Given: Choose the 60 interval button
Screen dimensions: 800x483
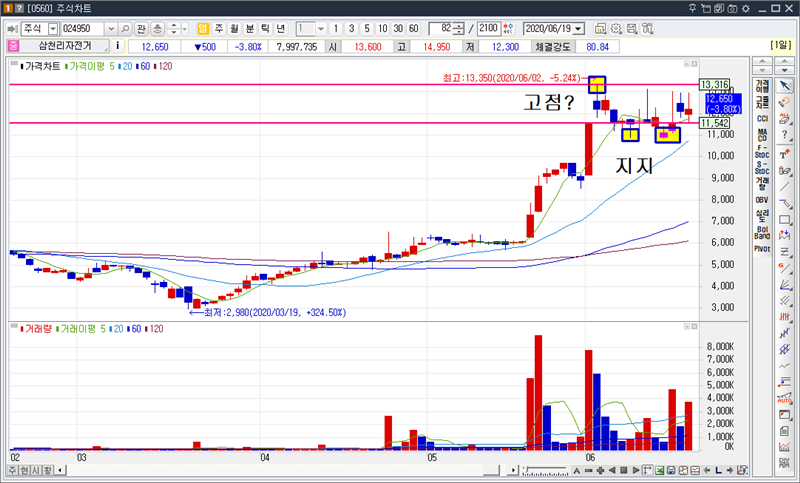Looking at the screenshot, I should pyautogui.click(x=414, y=29).
